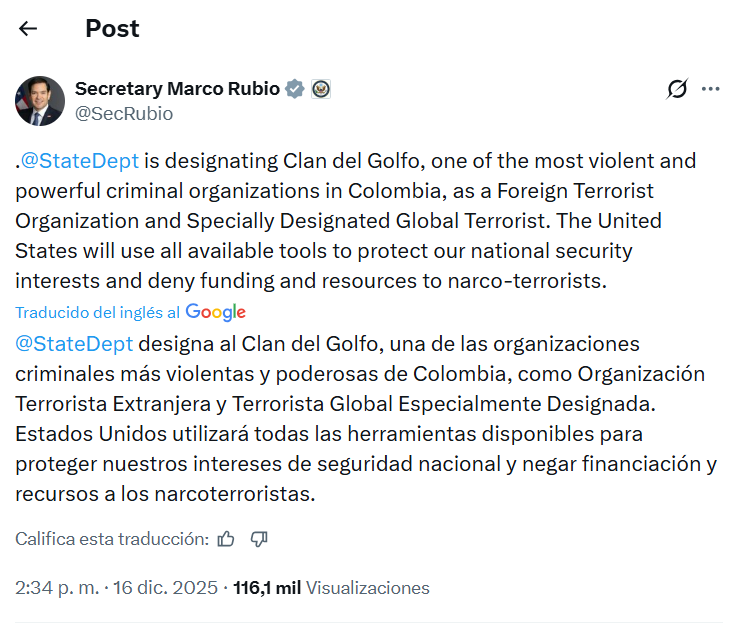Open the three-dot more options menu

pyautogui.click(x=710, y=89)
